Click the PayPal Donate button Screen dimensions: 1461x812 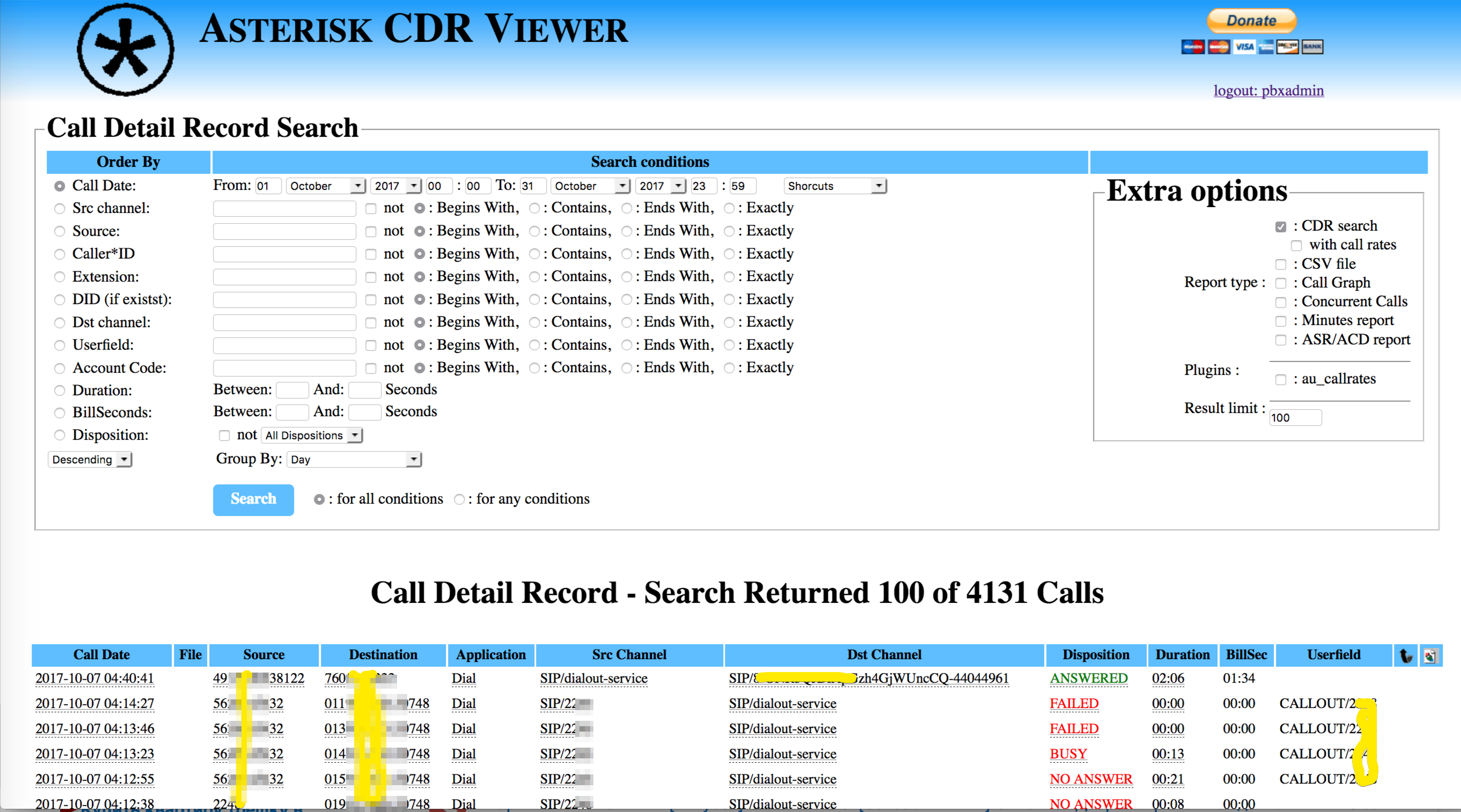click(1251, 21)
